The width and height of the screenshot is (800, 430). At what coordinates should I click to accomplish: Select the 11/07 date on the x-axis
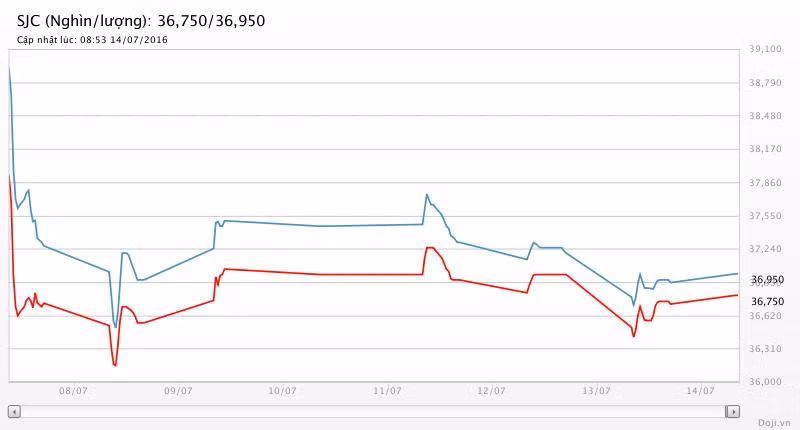click(x=387, y=391)
